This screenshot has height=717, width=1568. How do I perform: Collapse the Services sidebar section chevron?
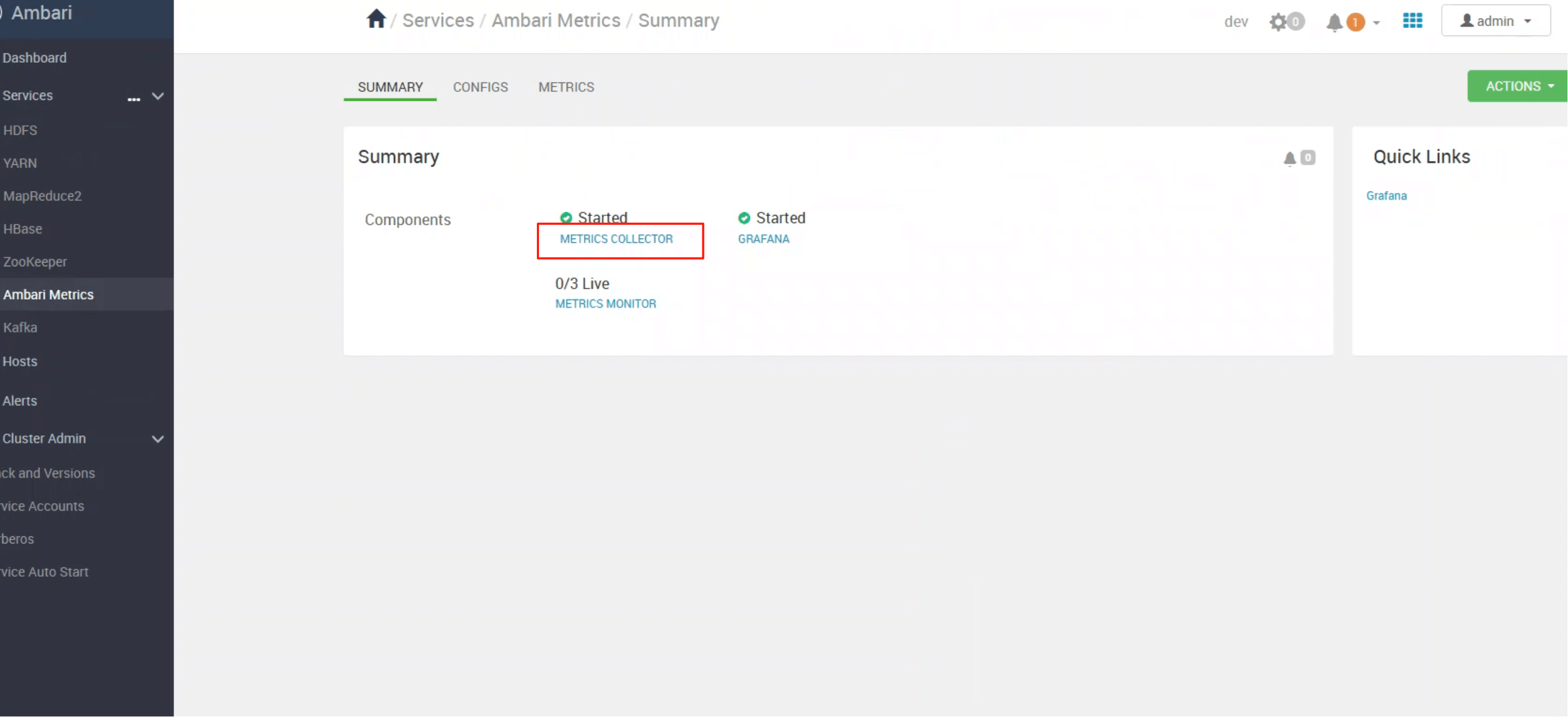[x=158, y=96]
